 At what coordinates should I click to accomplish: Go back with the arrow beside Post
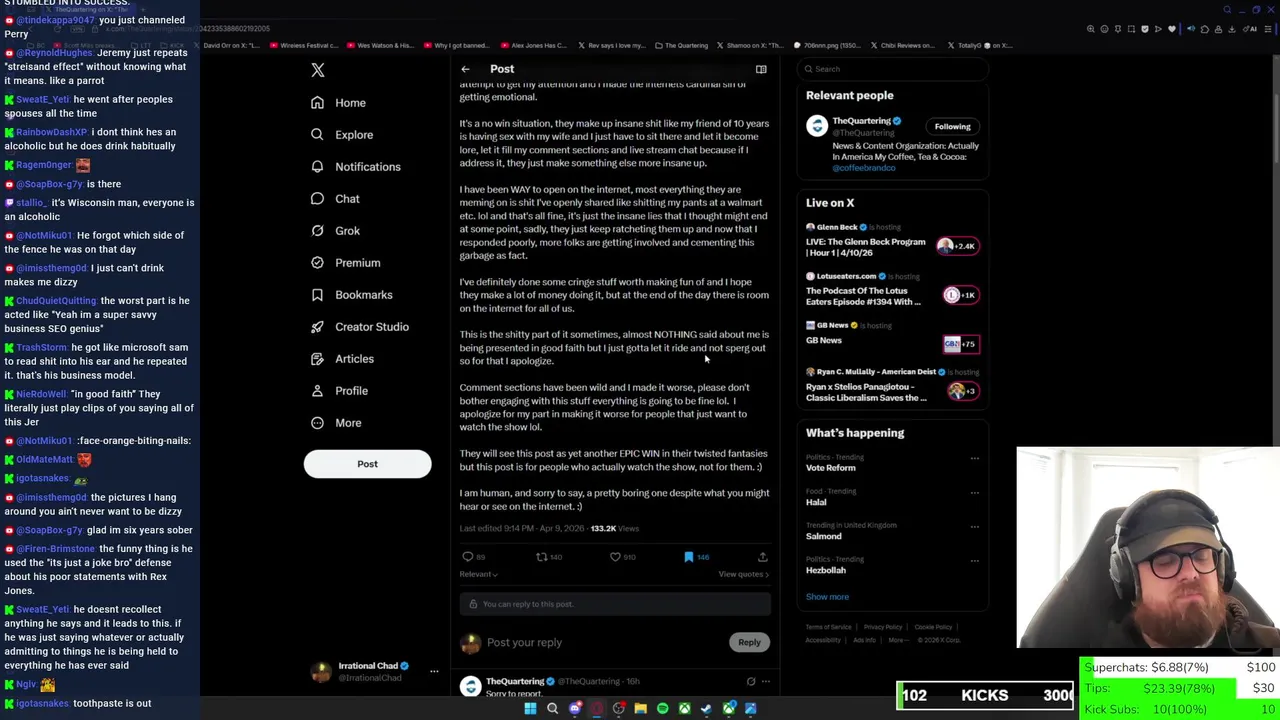coord(465,69)
